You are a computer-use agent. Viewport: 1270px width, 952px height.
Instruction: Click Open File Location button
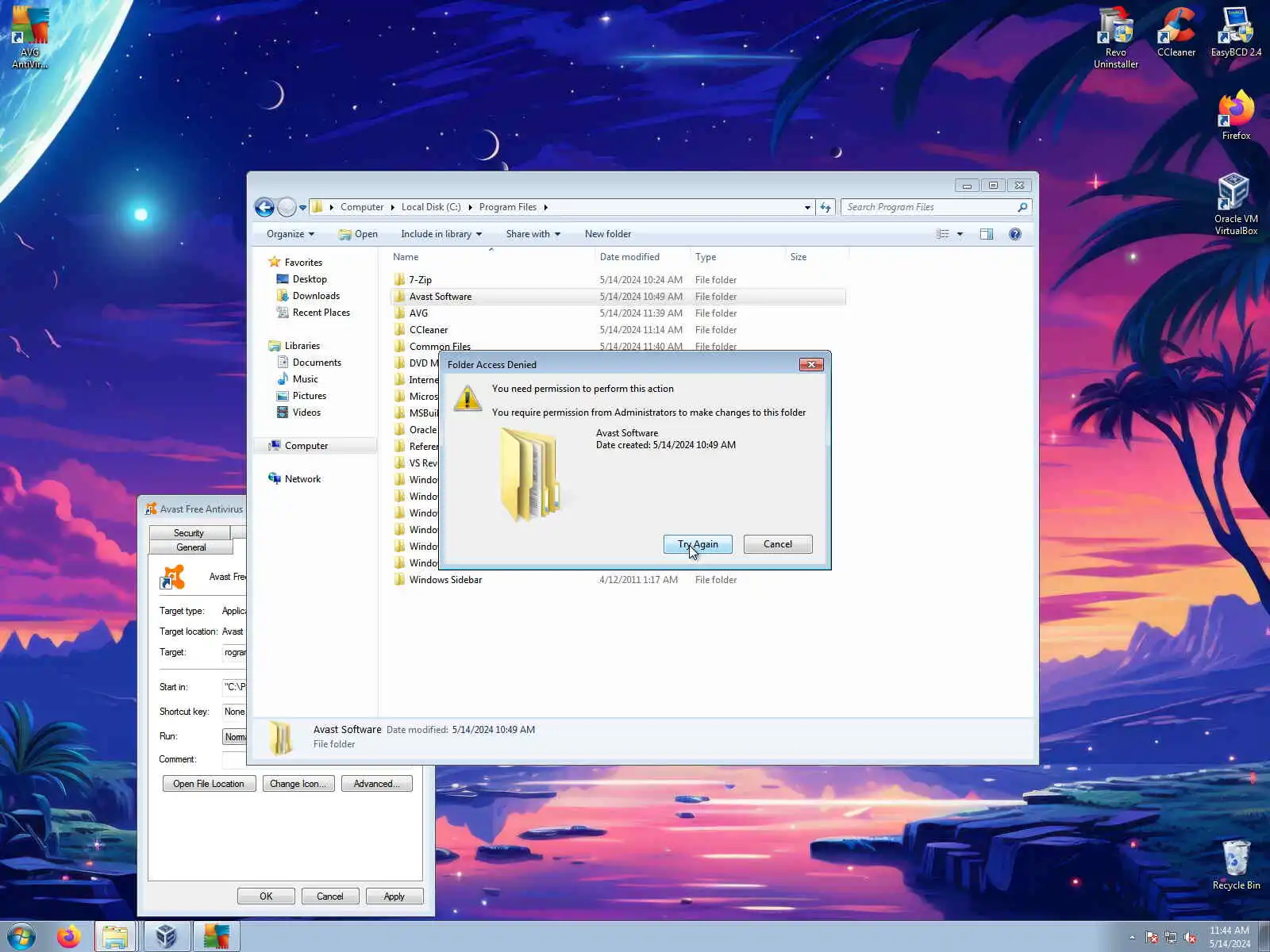(209, 784)
